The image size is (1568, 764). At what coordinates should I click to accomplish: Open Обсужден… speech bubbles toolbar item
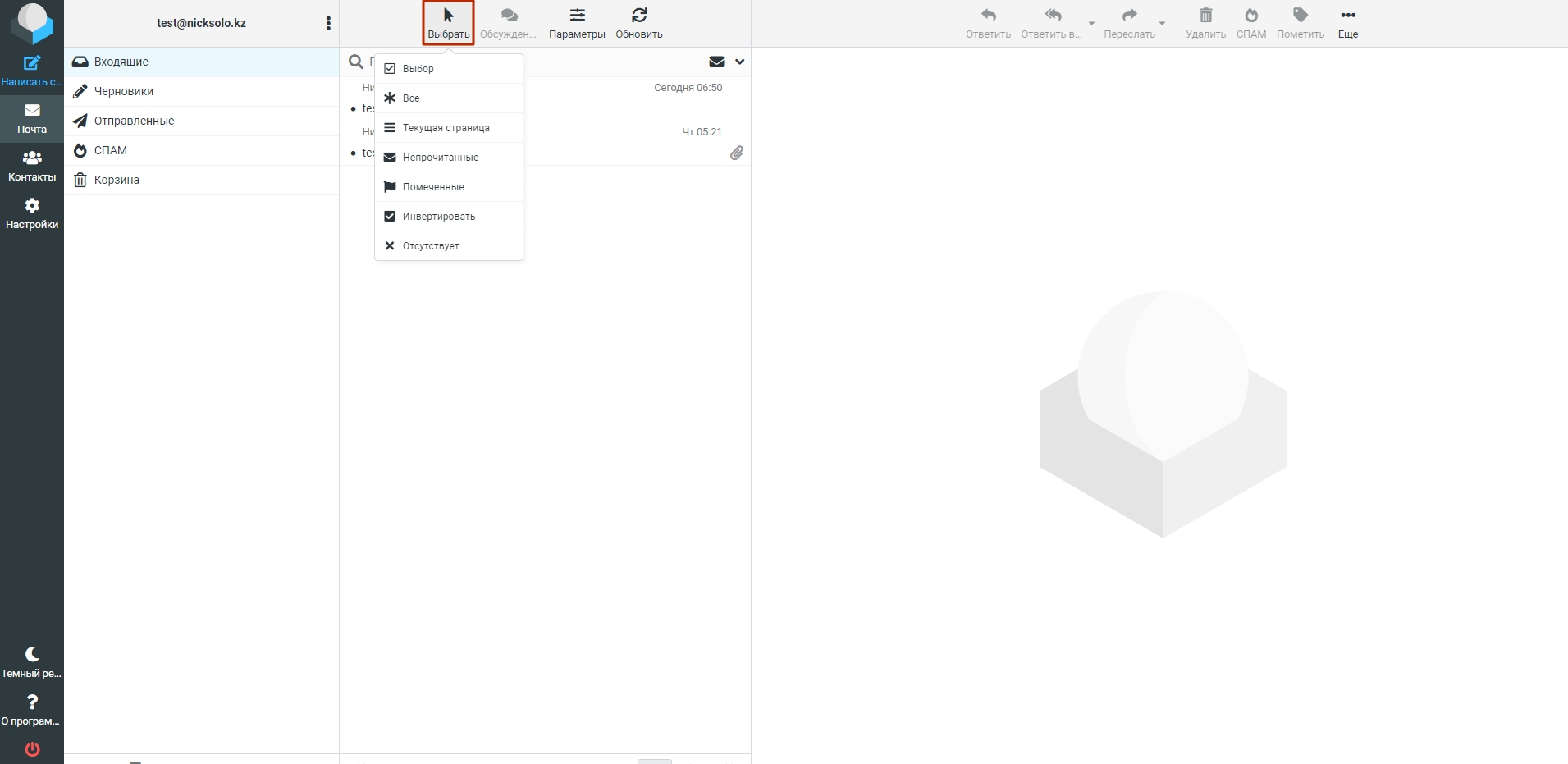(x=508, y=23)
